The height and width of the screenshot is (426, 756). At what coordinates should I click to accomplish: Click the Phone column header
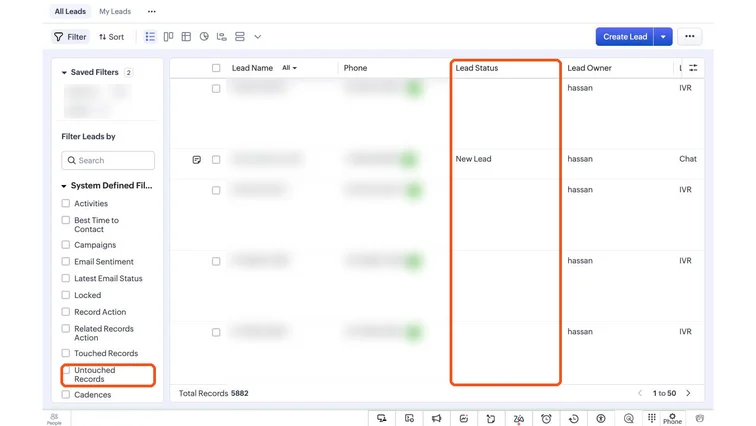click(x=355, y=68)
